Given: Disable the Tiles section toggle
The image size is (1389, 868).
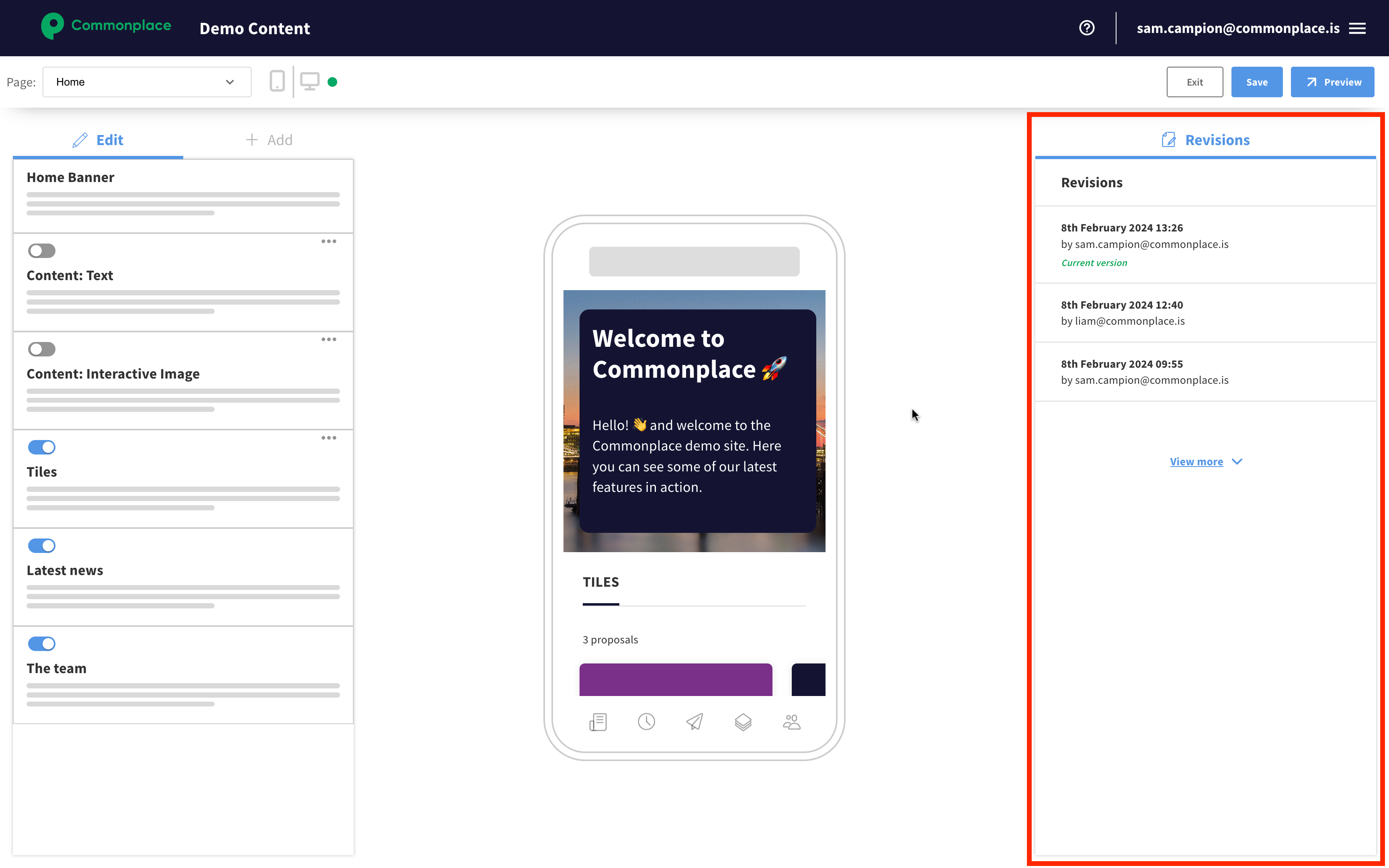Looking at the screenshot, I should [41, 447].
